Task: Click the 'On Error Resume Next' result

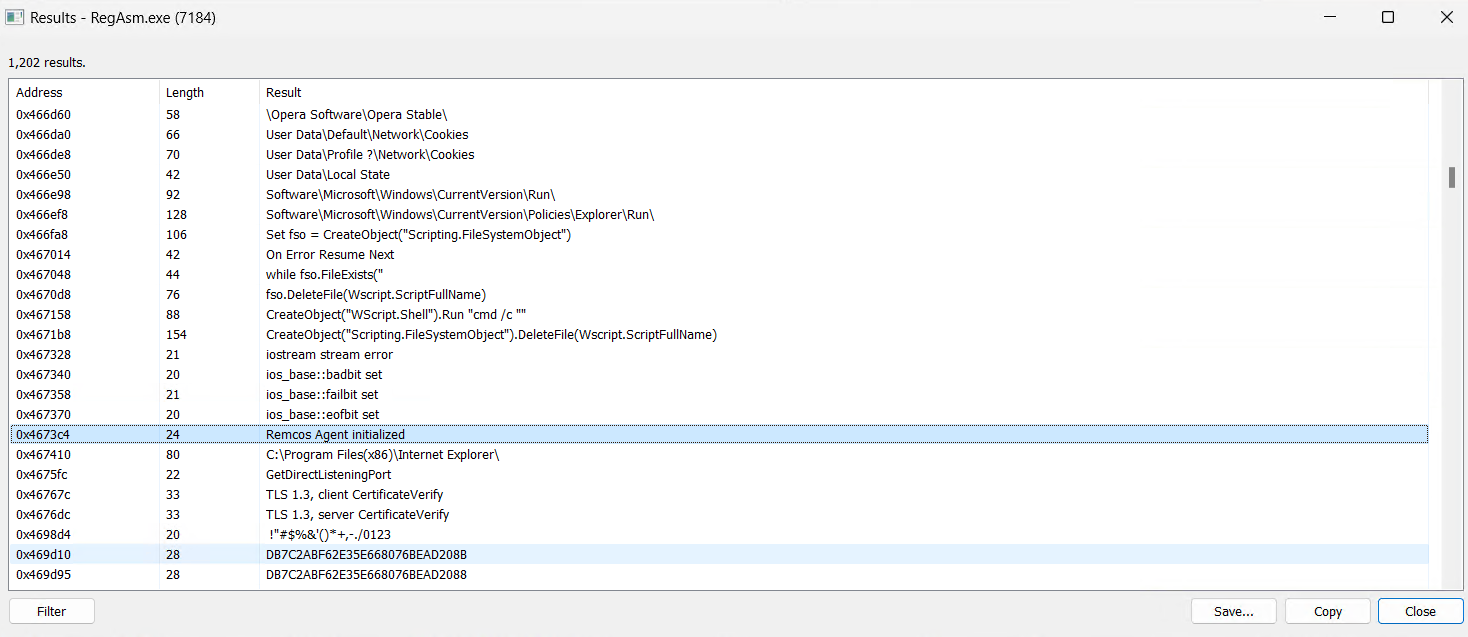Action: [x=330, y=254]
